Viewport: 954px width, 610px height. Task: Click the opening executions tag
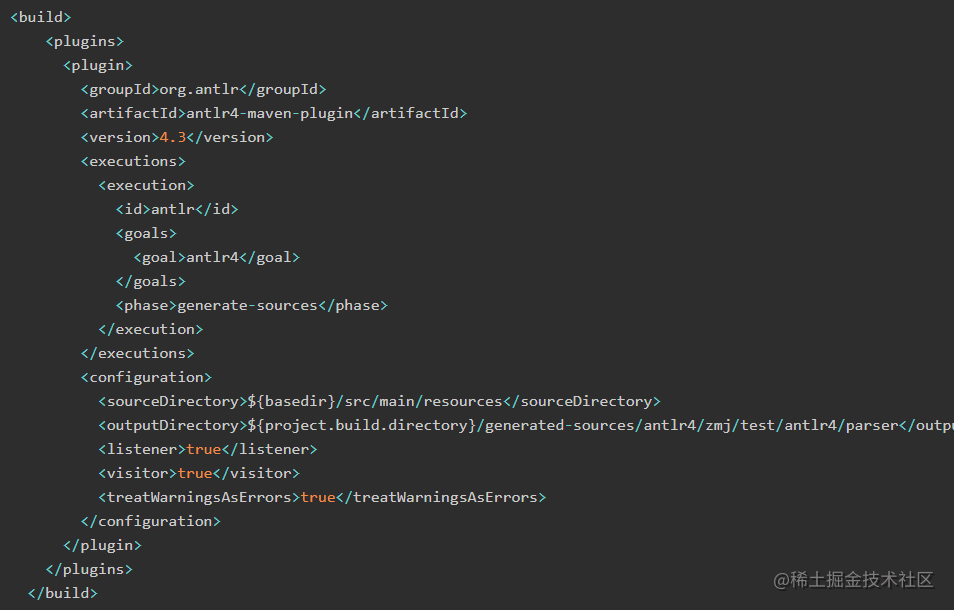(x=133, y=161)
